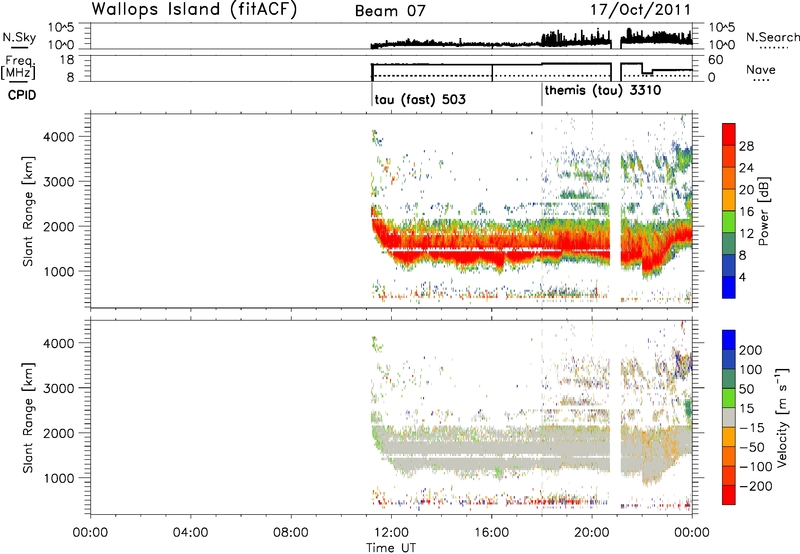800x554 pixels.
Task: Click '1000' tick on velocity panel axis
Action: point(58,478)
